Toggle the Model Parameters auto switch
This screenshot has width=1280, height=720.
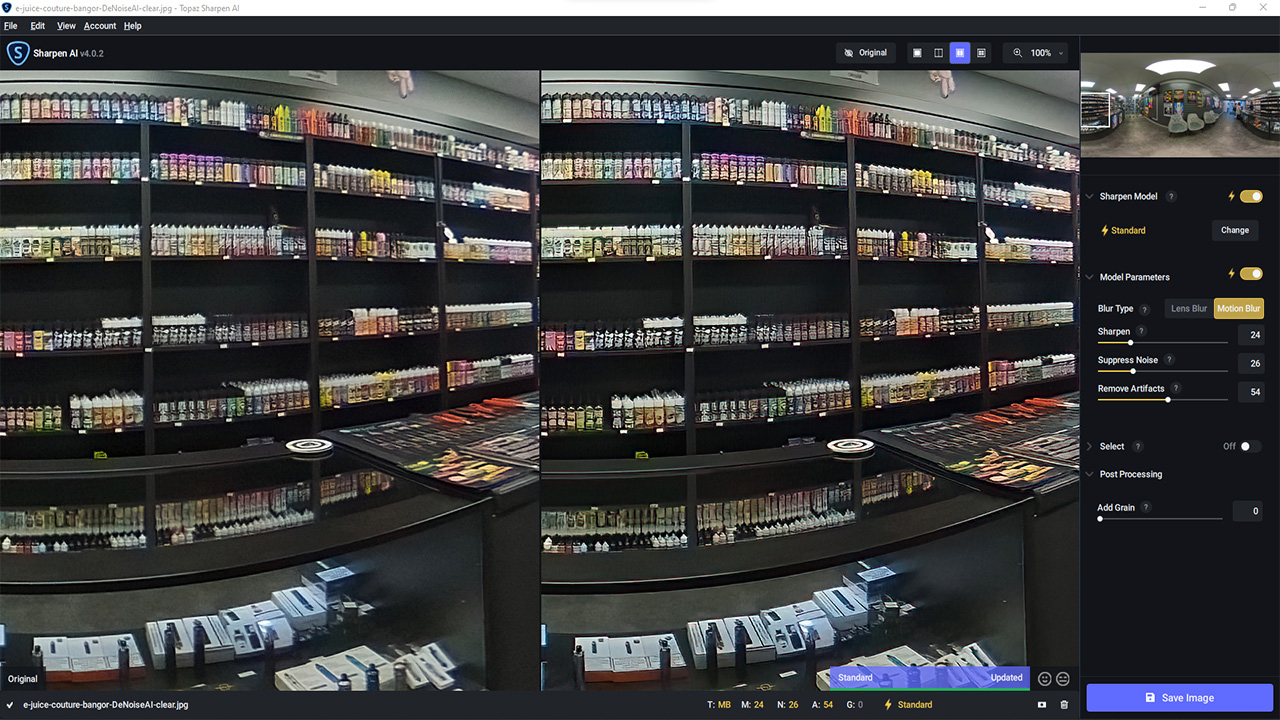[1251, 274]
